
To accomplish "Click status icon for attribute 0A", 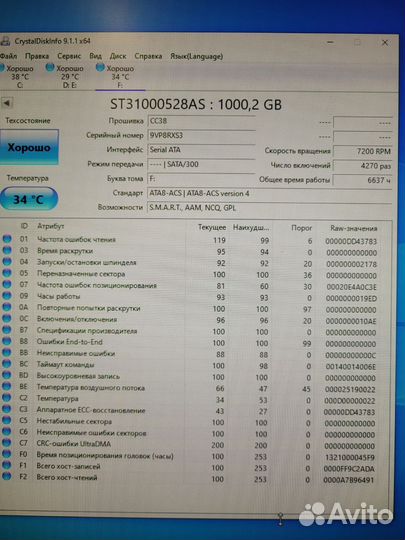I will tap(7, 307).
